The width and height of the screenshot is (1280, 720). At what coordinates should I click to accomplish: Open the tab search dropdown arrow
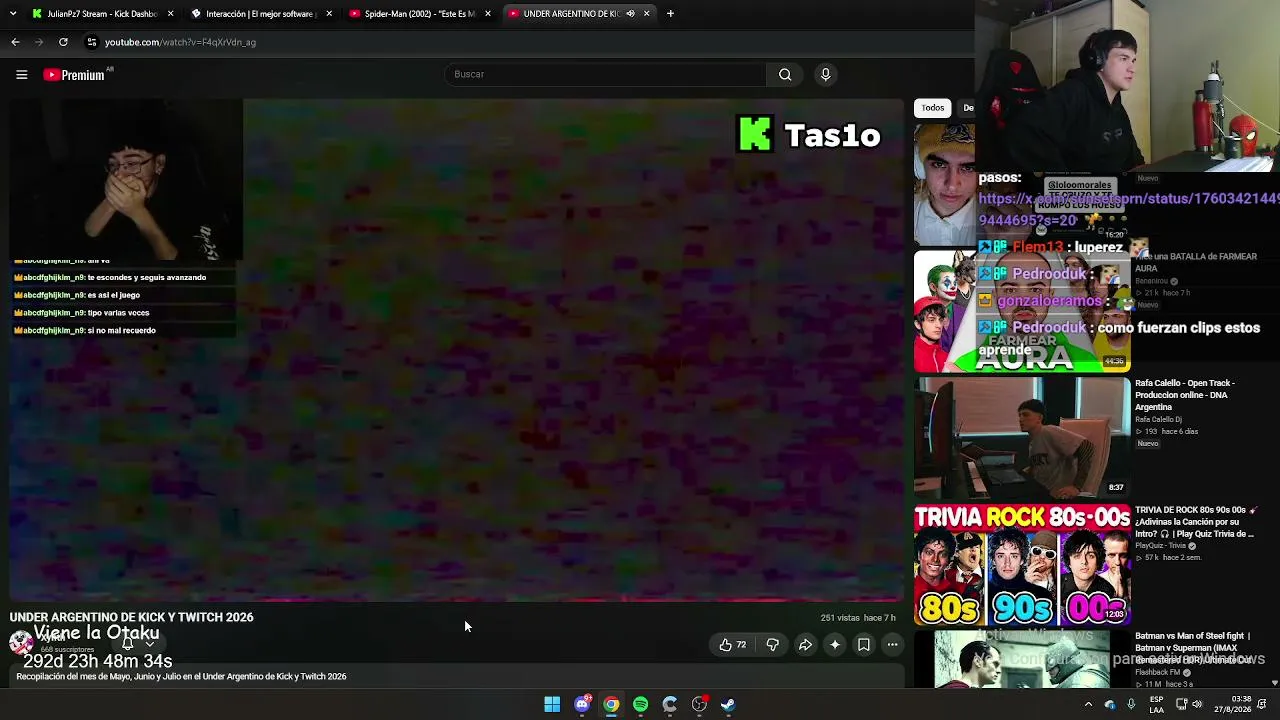coord(11,14)
